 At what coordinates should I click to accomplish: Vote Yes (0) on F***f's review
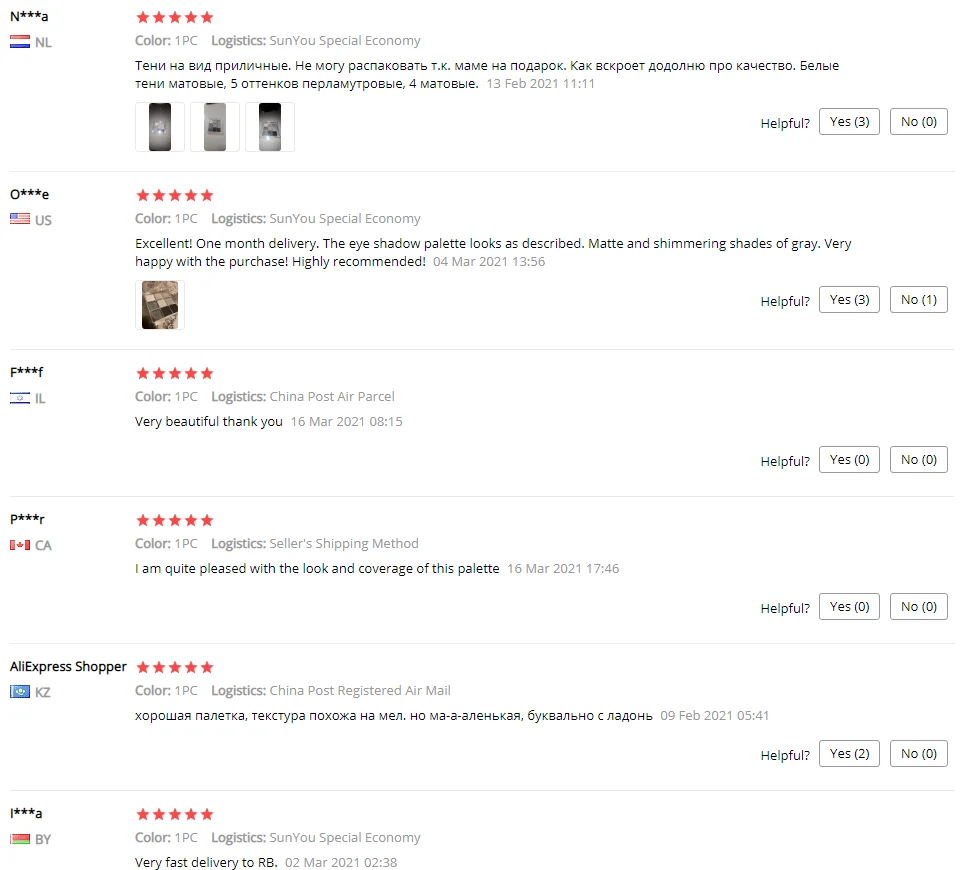(x=849, y=459)
